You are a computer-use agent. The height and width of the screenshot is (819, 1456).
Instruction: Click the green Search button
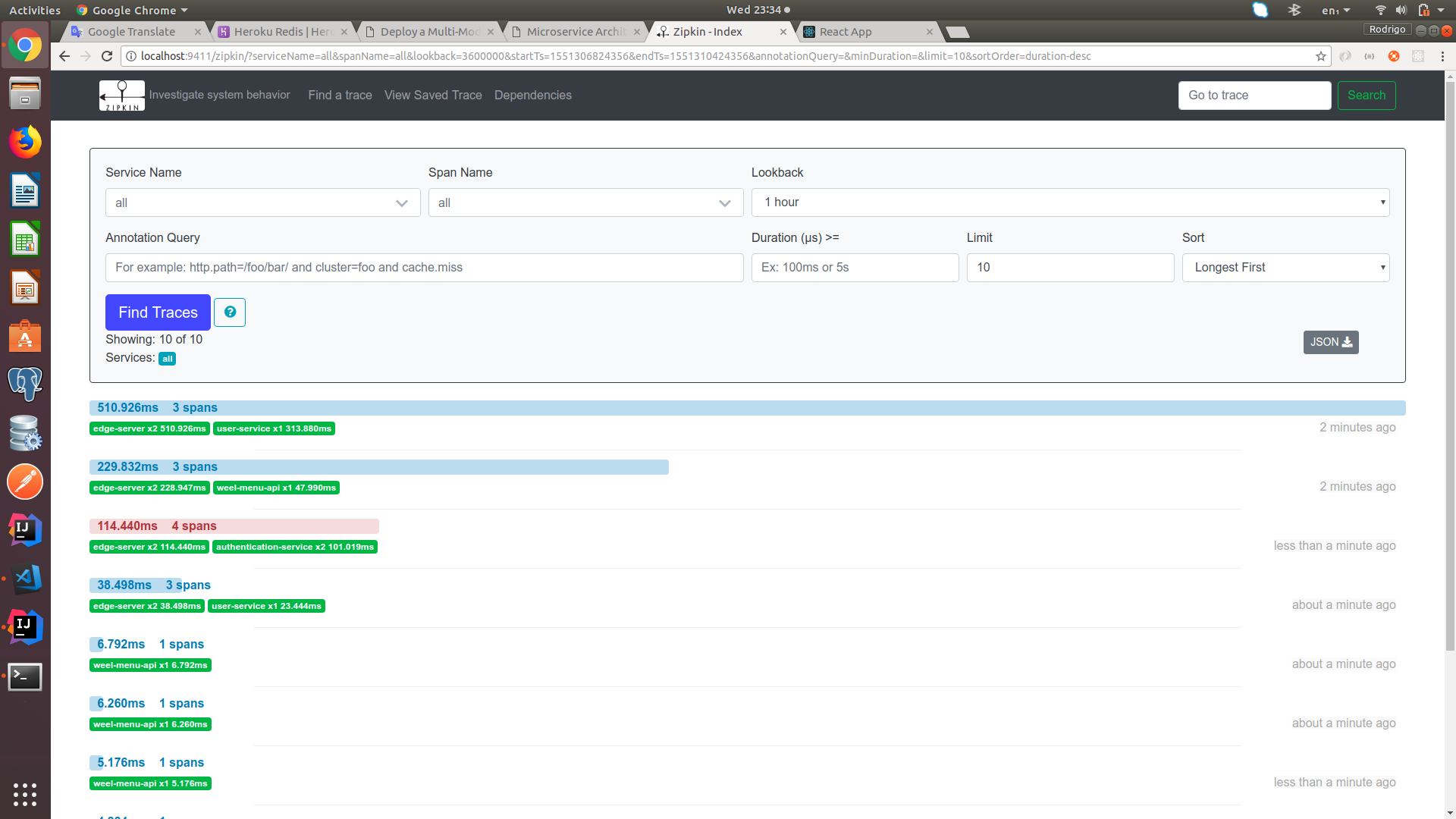point(1366,96)
